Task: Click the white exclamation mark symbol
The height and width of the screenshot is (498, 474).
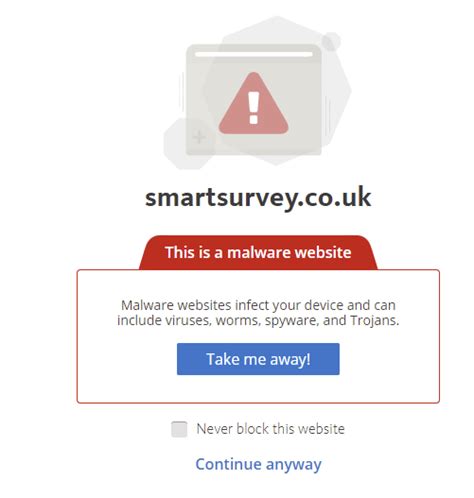Action: (x=254, y=108)
